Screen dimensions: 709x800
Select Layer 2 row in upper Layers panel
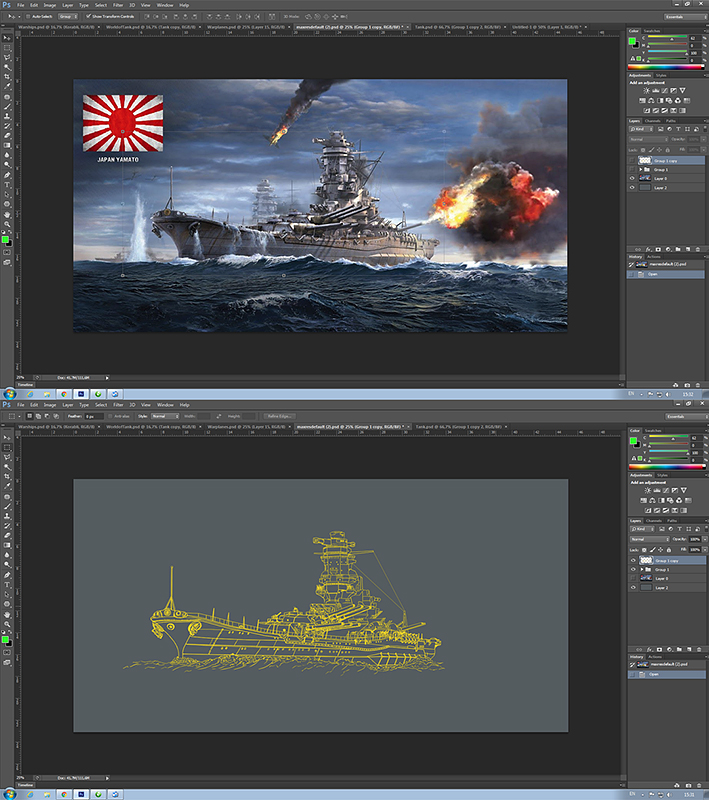coord(666,188)
